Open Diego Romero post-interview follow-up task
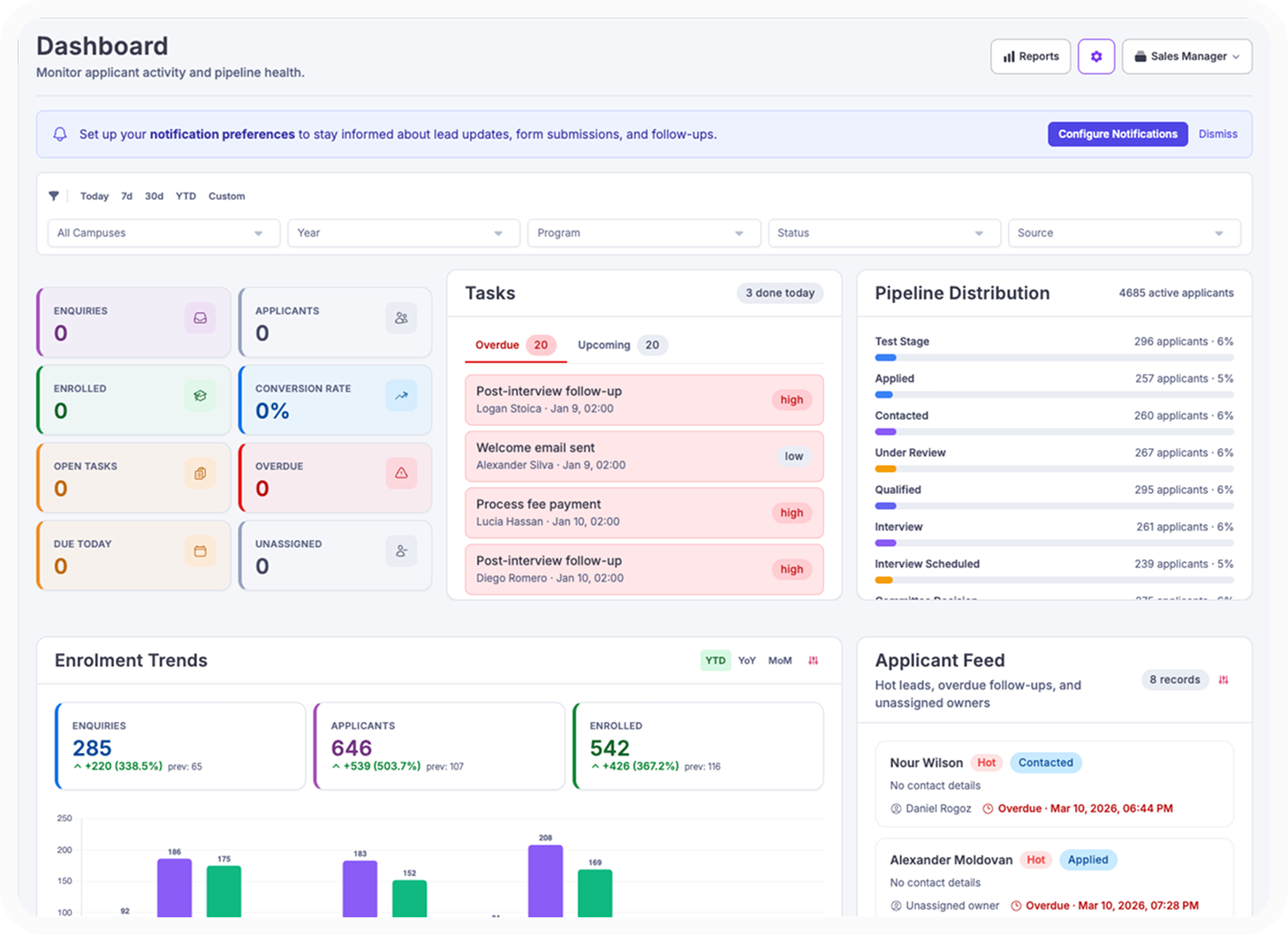The width and height of the screenshot is (1288, 935). (644, 569)
